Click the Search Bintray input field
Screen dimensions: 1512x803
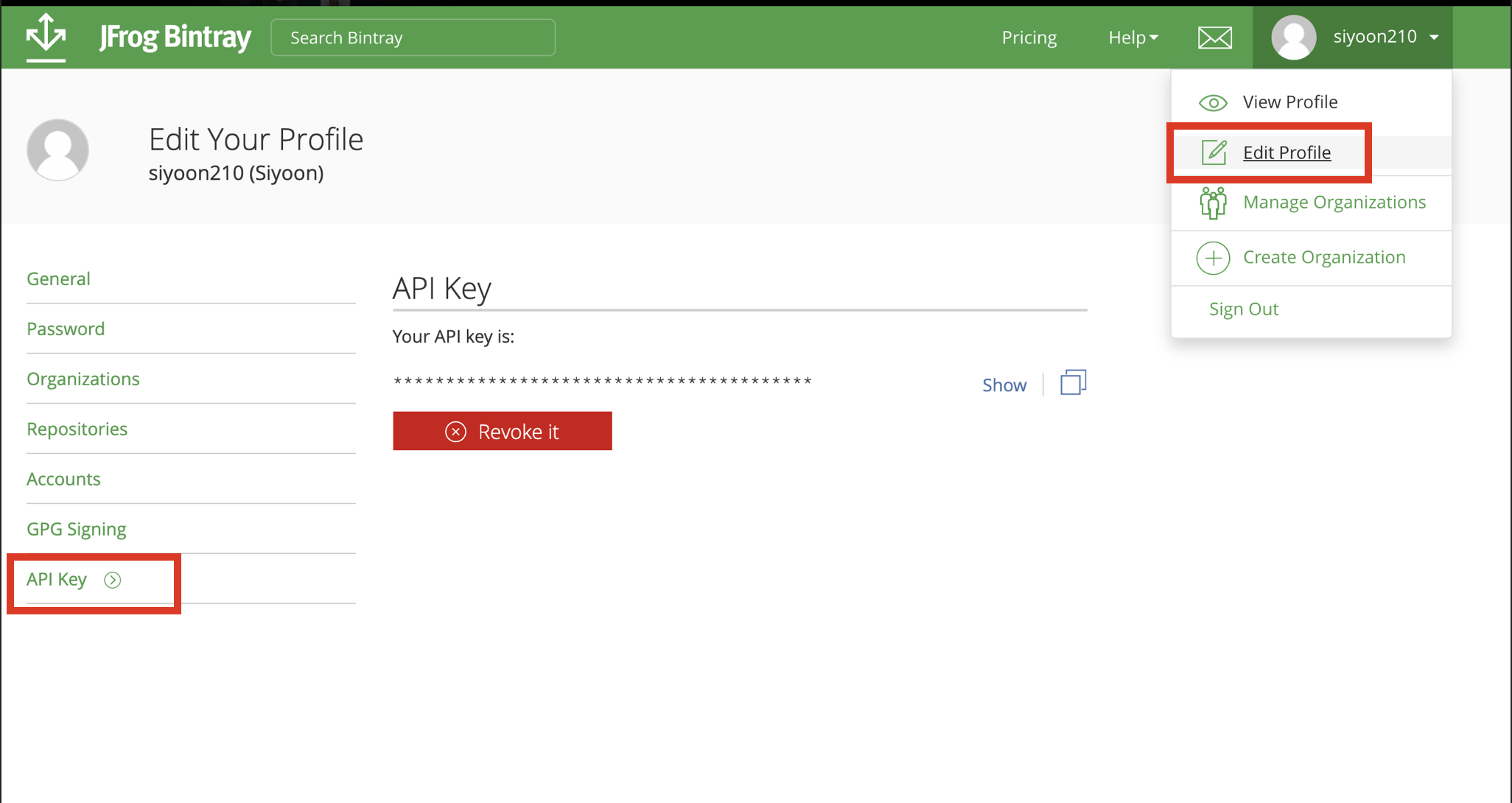pyautogui.click(x=413, y=38)
